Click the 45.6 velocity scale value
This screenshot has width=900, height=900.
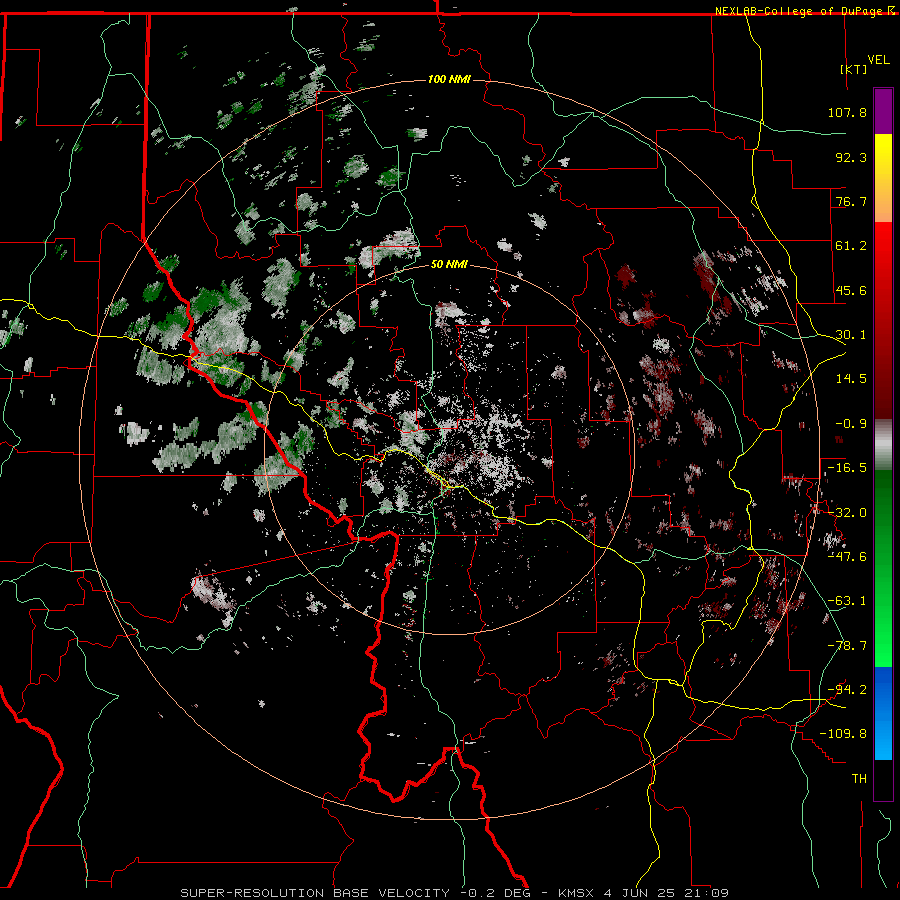point(851,290)
